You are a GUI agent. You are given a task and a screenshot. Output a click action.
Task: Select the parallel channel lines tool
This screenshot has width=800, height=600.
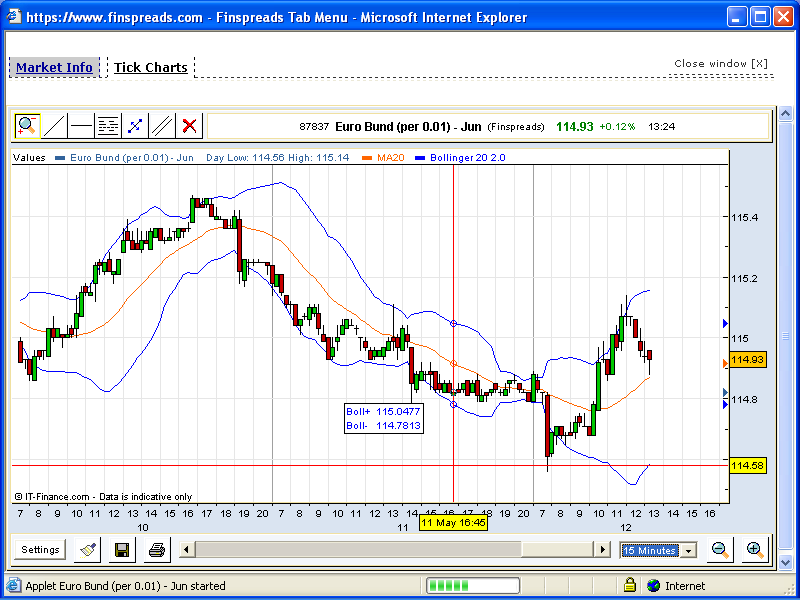point(162,126)
